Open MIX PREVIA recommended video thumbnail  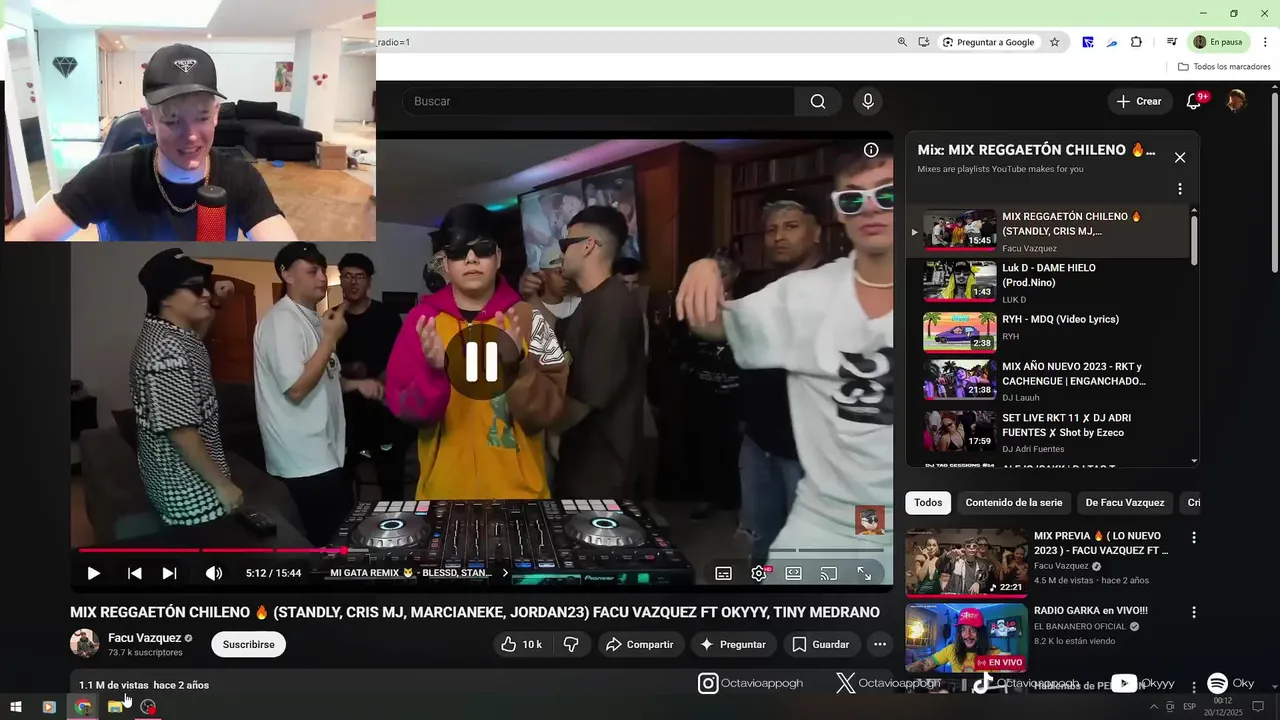click(966, 562)
